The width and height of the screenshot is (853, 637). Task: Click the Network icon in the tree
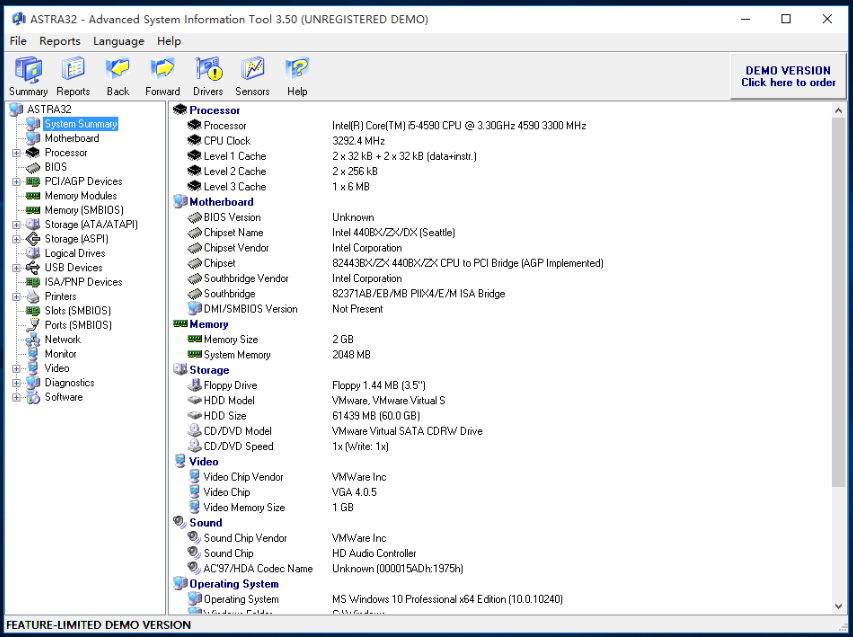point(33,339)
